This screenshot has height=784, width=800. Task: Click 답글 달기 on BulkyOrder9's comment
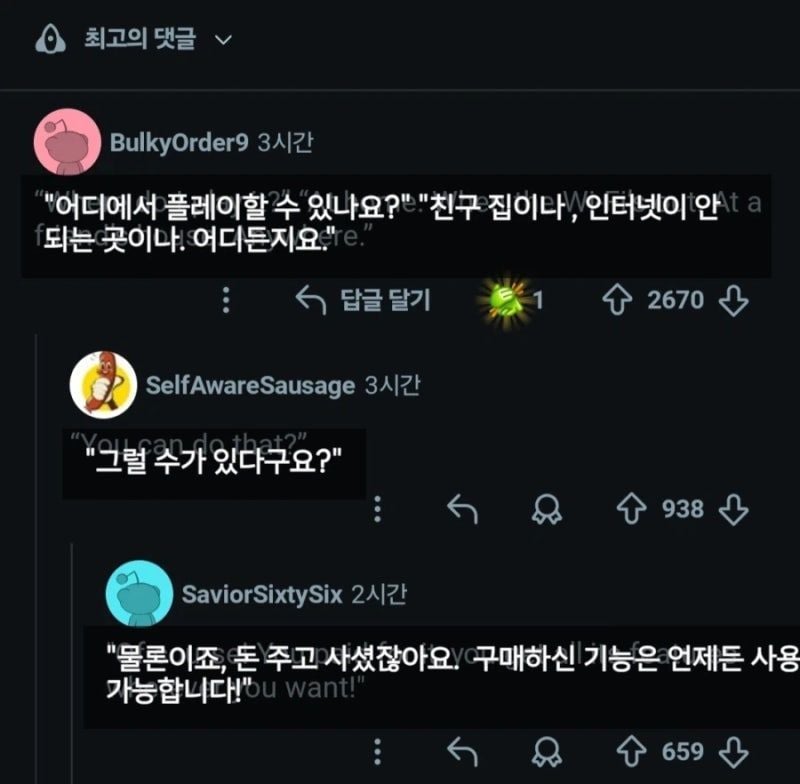click(x=363, y=300)
